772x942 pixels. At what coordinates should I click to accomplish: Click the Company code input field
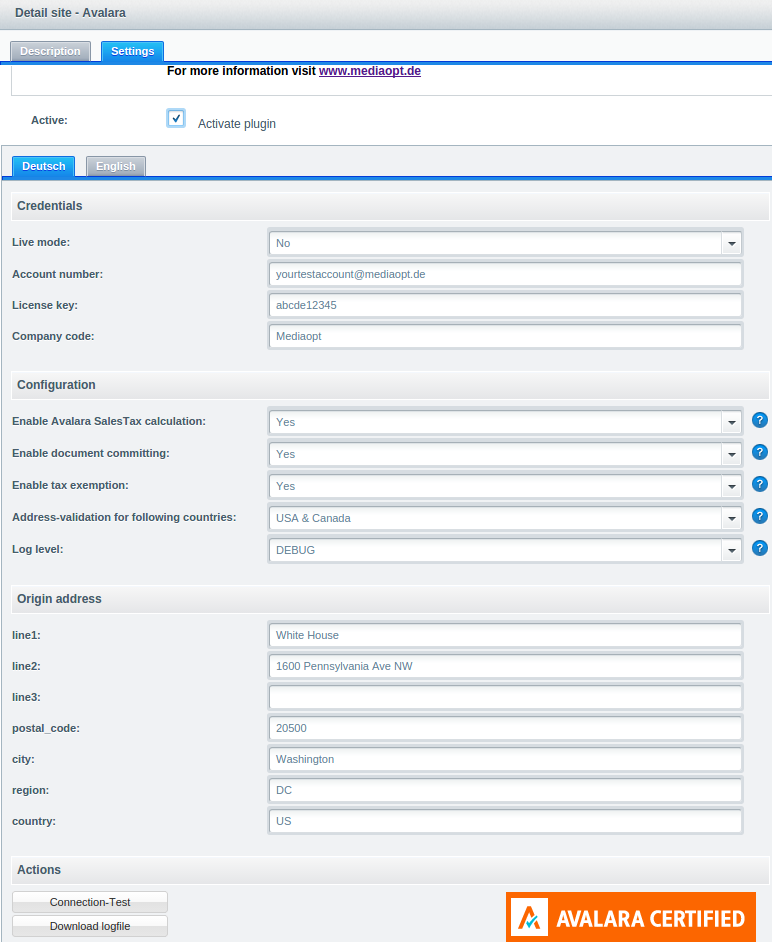(x=505, y=336)
